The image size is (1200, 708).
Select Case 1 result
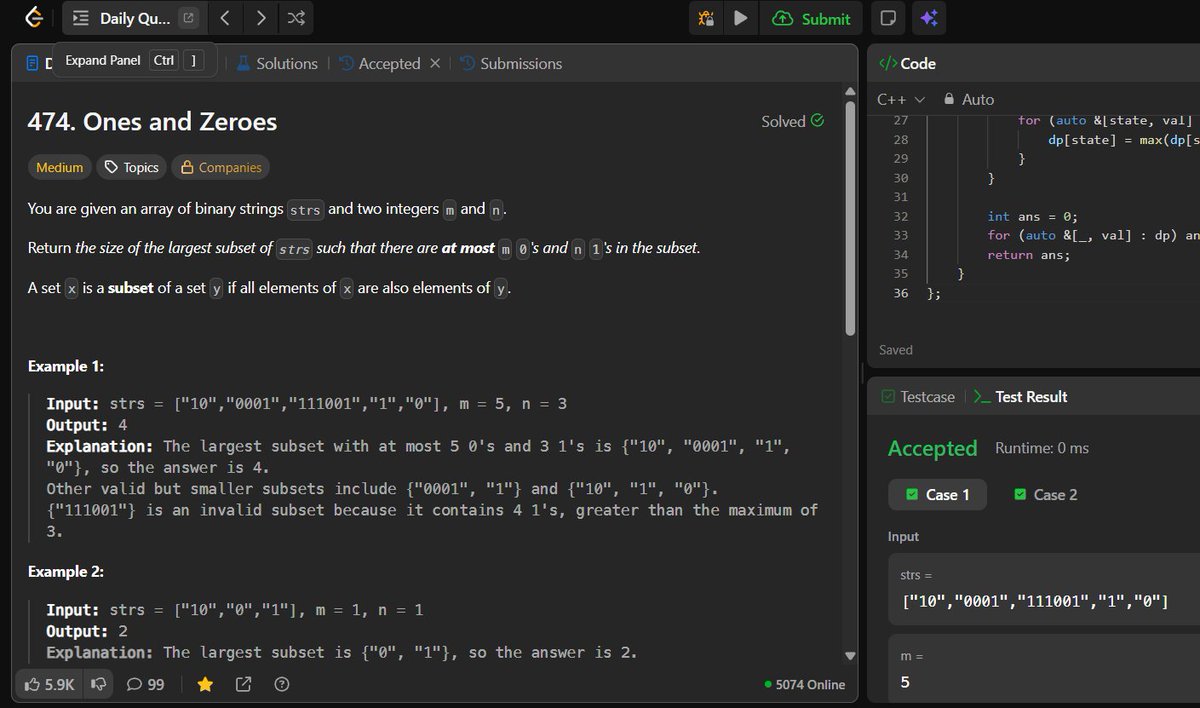[937, 494]
